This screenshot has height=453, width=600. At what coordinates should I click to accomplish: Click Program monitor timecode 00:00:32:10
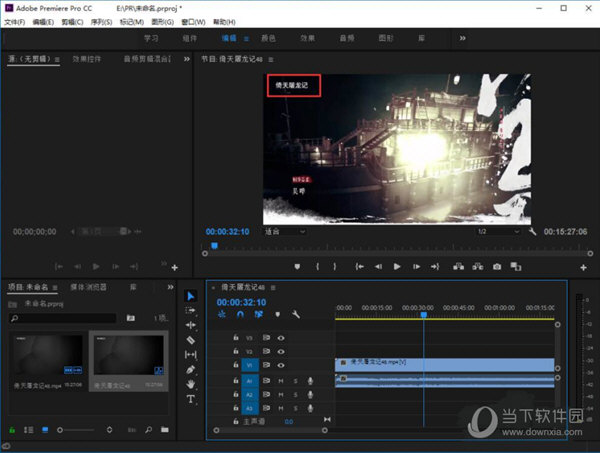coord(227,231)
